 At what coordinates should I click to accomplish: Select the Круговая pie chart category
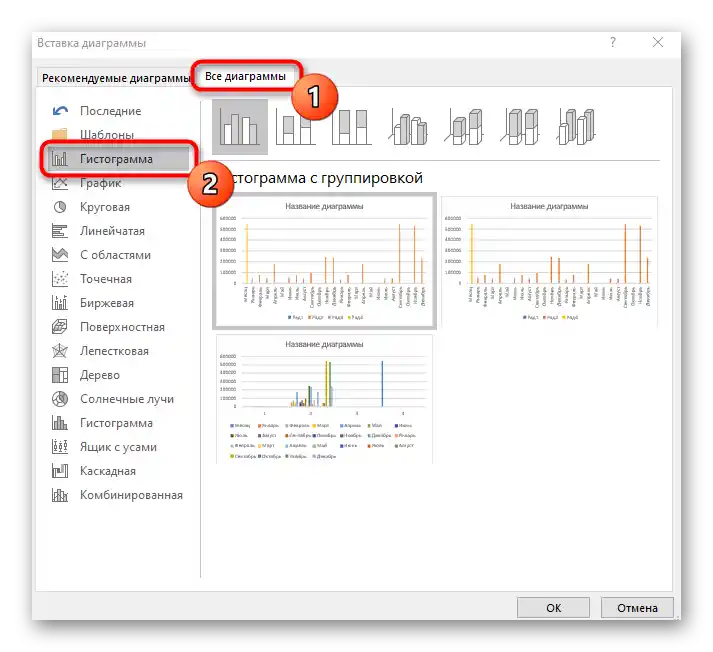click(x=117, y=207)
